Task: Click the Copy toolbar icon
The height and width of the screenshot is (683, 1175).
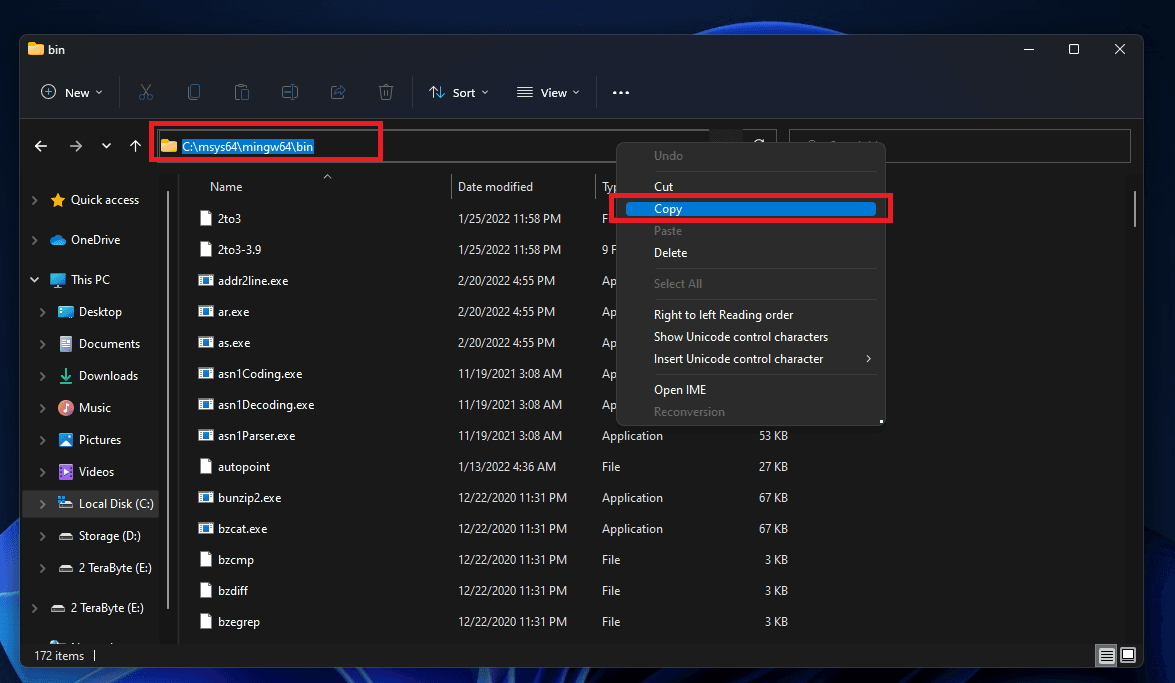Action: click(x=193, y=92)
